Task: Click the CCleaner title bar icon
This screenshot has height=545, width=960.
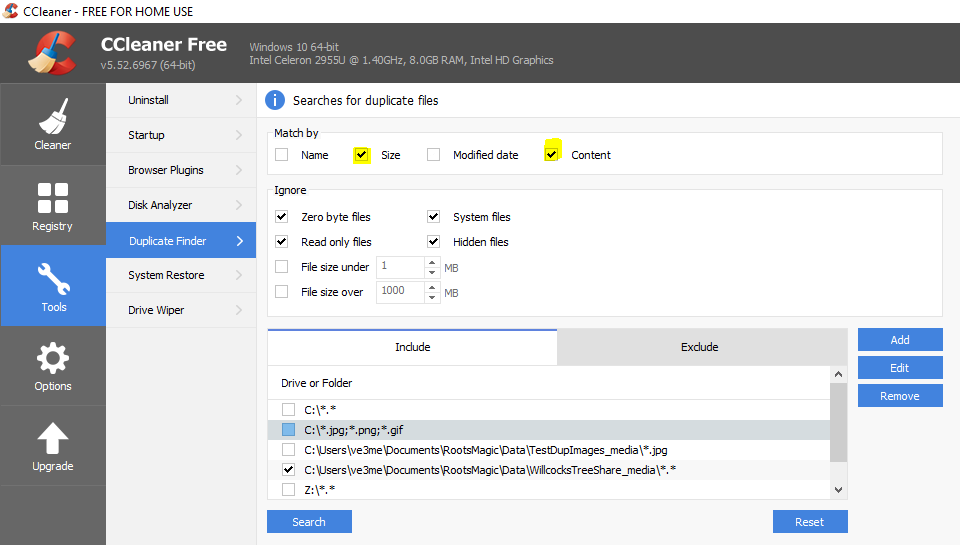Action: 10,11
